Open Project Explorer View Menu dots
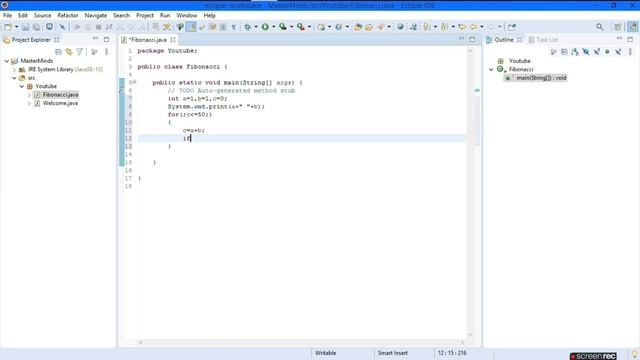Viewport: 640px width, 360px height. (x=107, y=52)
